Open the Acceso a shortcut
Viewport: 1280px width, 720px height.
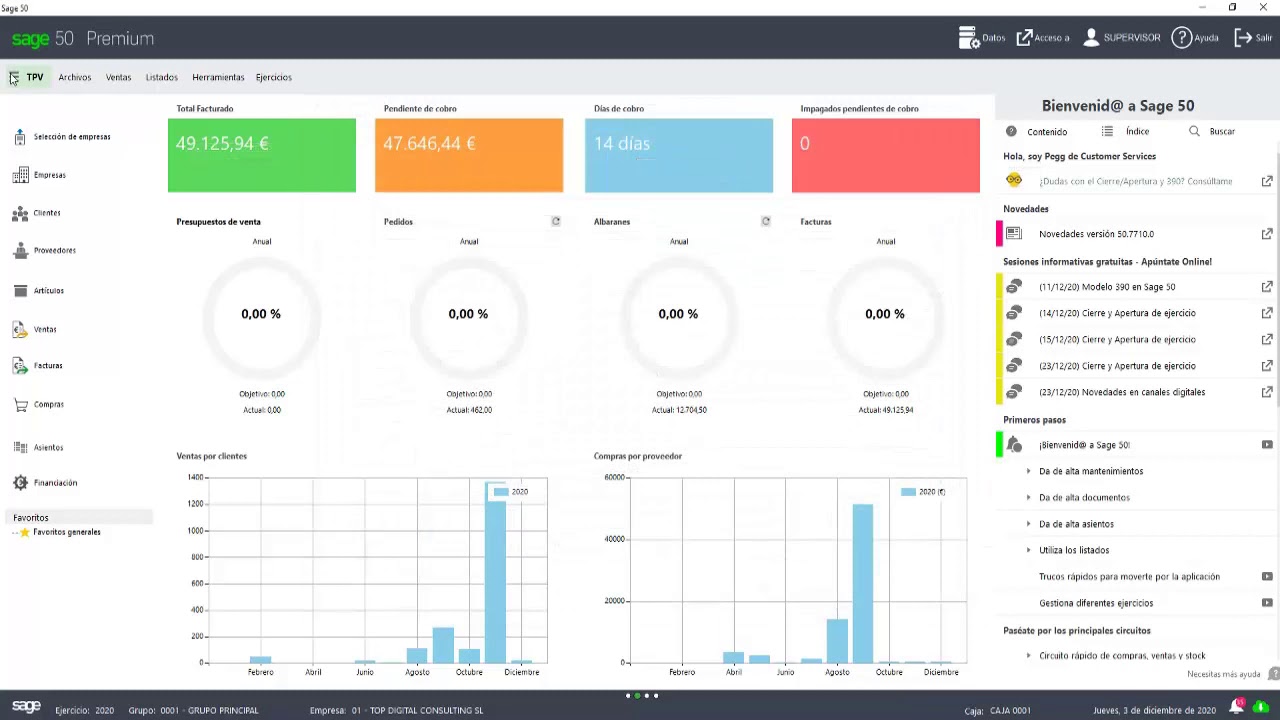(x=1043, y=38)
